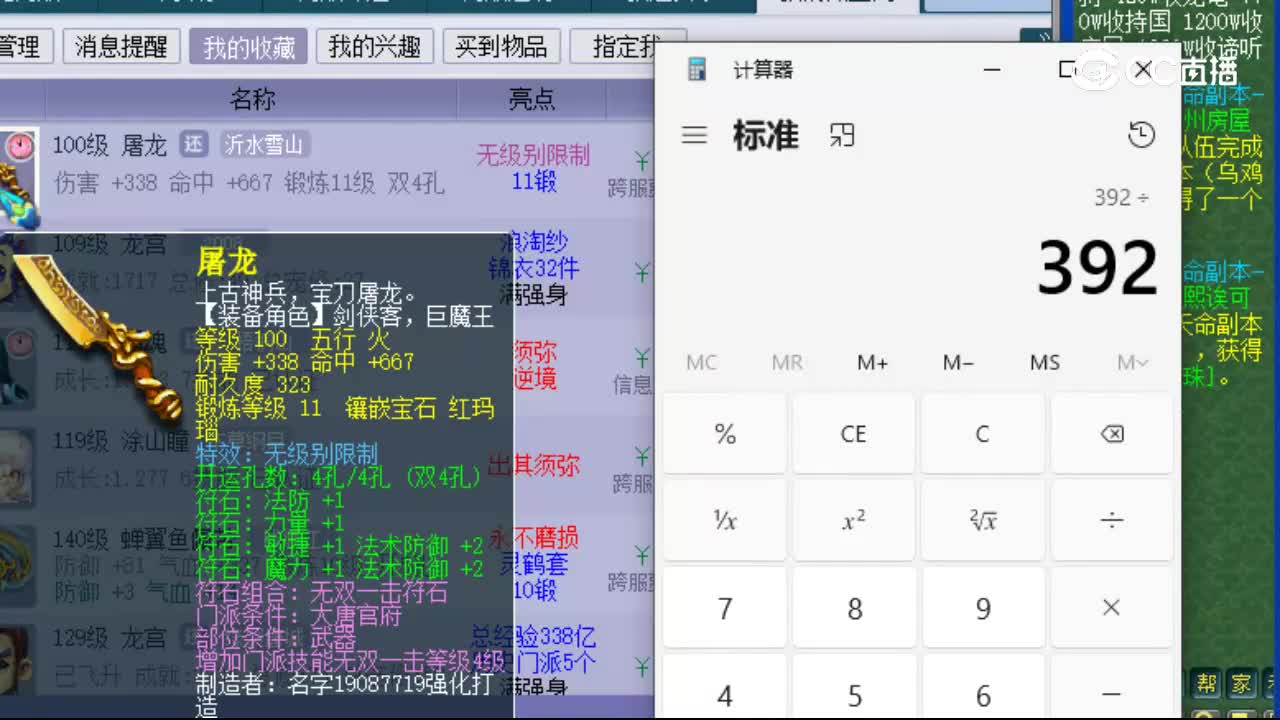Click the divide key on calculator

1111,520
